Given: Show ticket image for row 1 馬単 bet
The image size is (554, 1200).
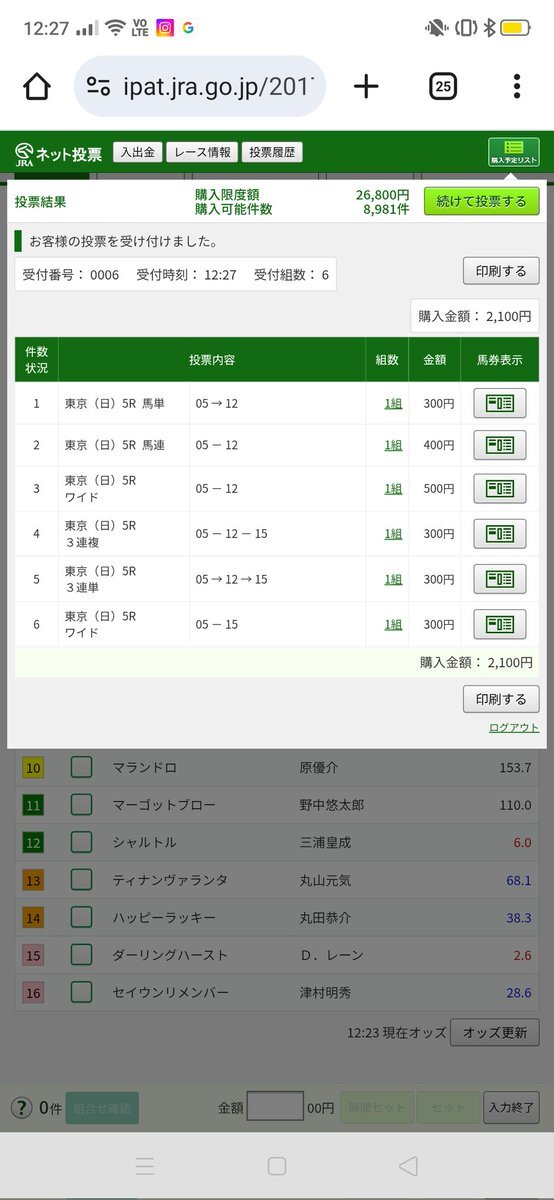Looking at the screenshot, I should (499, 403).
